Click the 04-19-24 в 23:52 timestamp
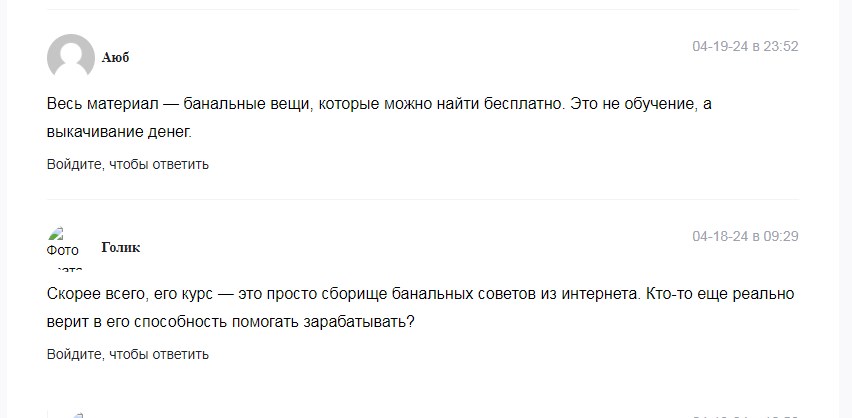This screenshot has width=852, height=418. [x=744, y=46]
